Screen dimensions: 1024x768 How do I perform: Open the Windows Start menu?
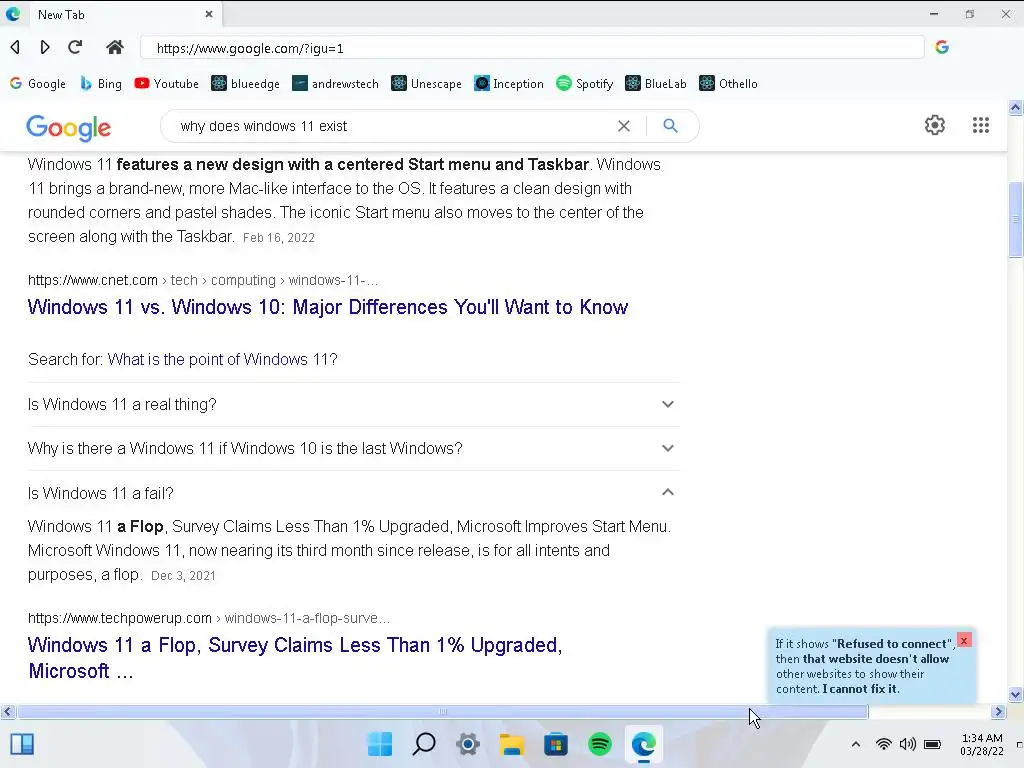(x=379, y=744)
